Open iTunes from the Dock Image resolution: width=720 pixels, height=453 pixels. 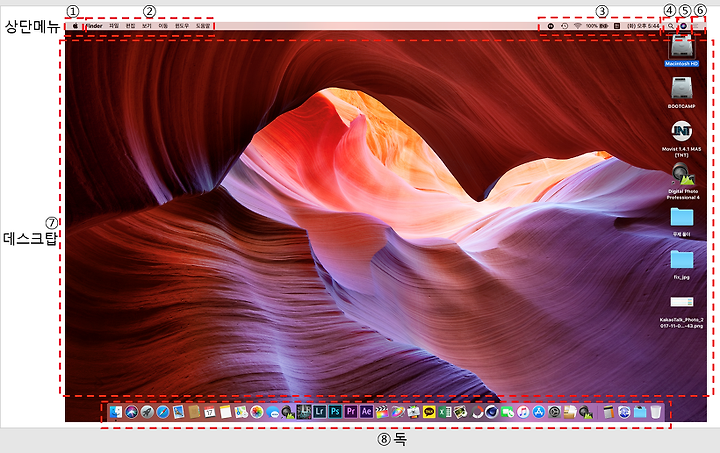[x=523, y=412]
